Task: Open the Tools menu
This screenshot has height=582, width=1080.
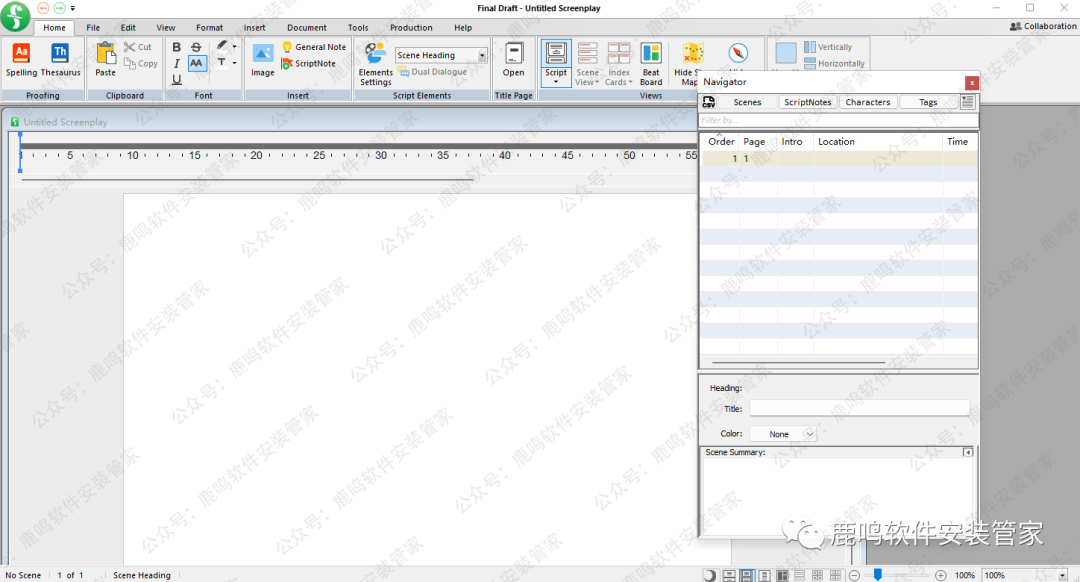Action: (357, 28)
